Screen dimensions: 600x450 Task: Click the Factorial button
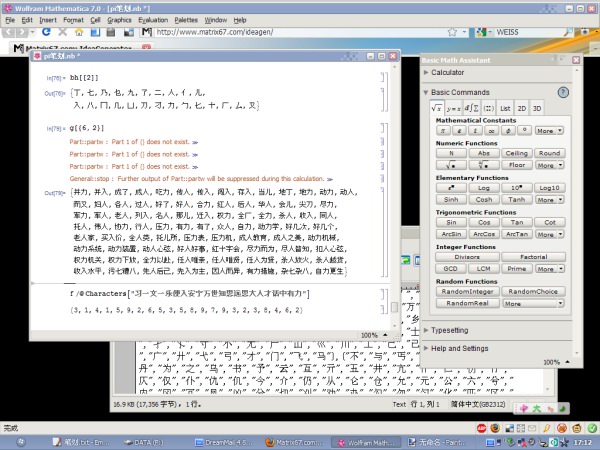(533, 257)
